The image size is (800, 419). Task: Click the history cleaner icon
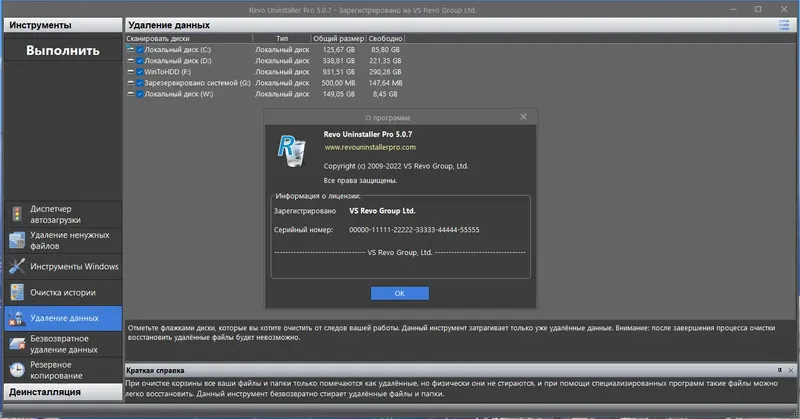[17, 292]
